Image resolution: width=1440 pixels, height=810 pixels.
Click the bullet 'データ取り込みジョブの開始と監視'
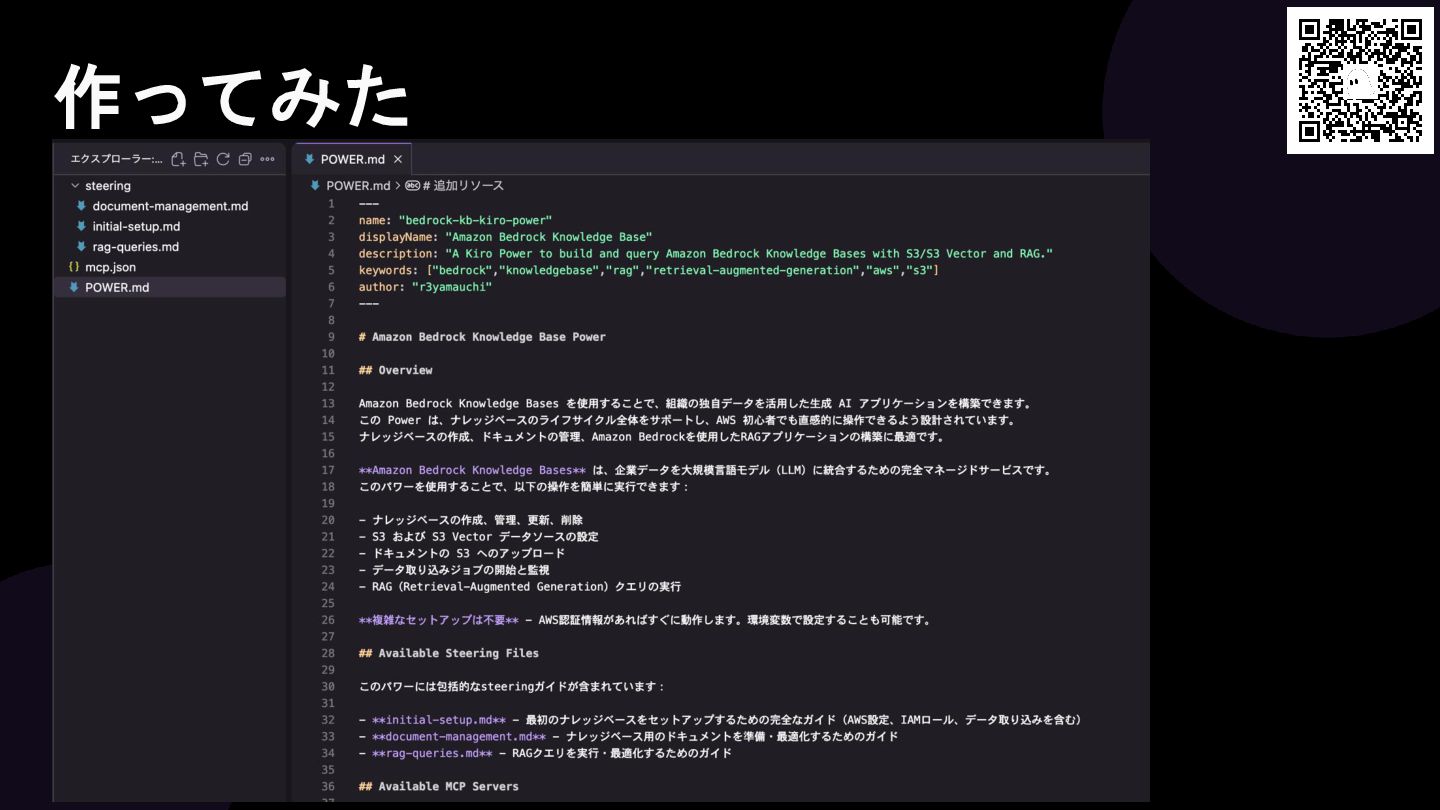tap(453, 570)
